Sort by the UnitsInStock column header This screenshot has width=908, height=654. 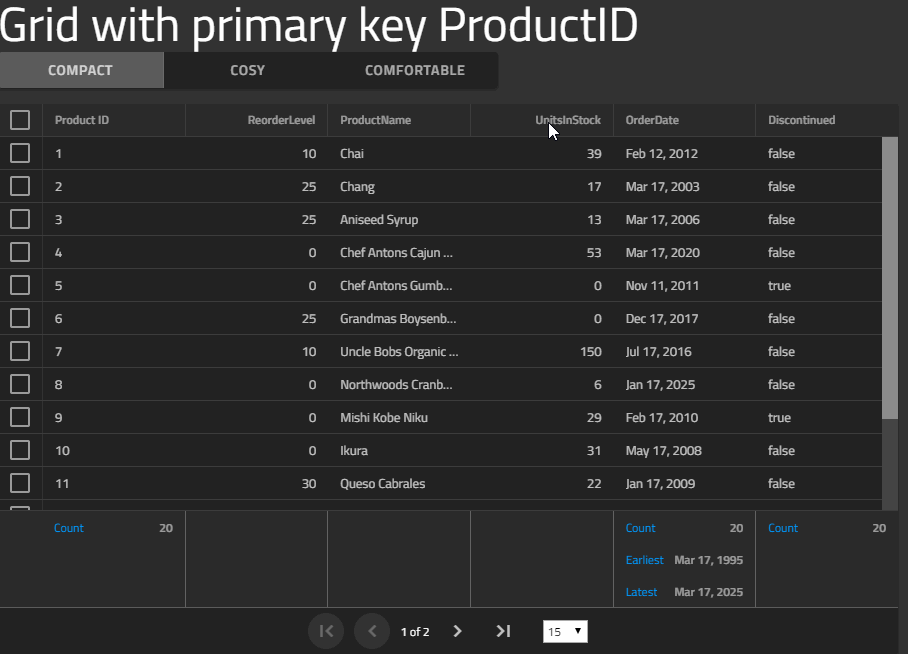point(568,120)
